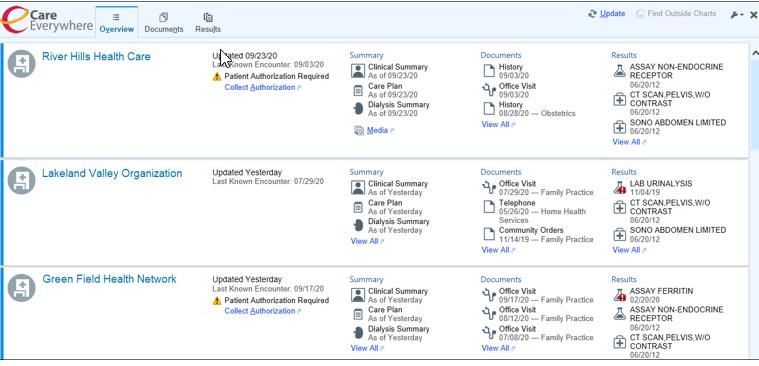
Task: Click the Care Everywhere logo
Action: 47,20
